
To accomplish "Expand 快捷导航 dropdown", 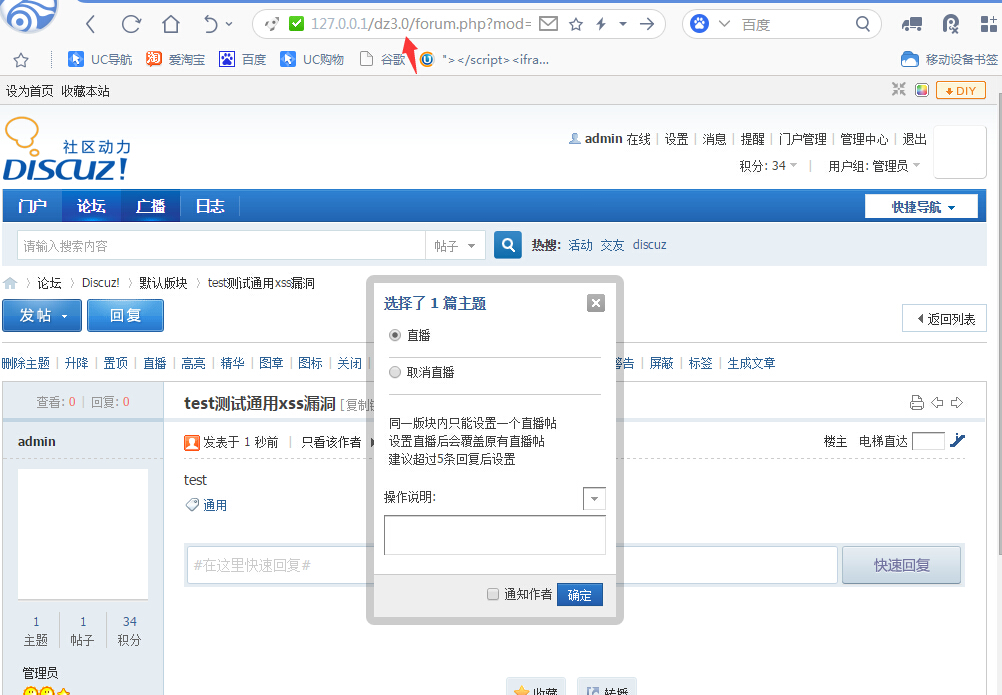I will coord(921,206).
